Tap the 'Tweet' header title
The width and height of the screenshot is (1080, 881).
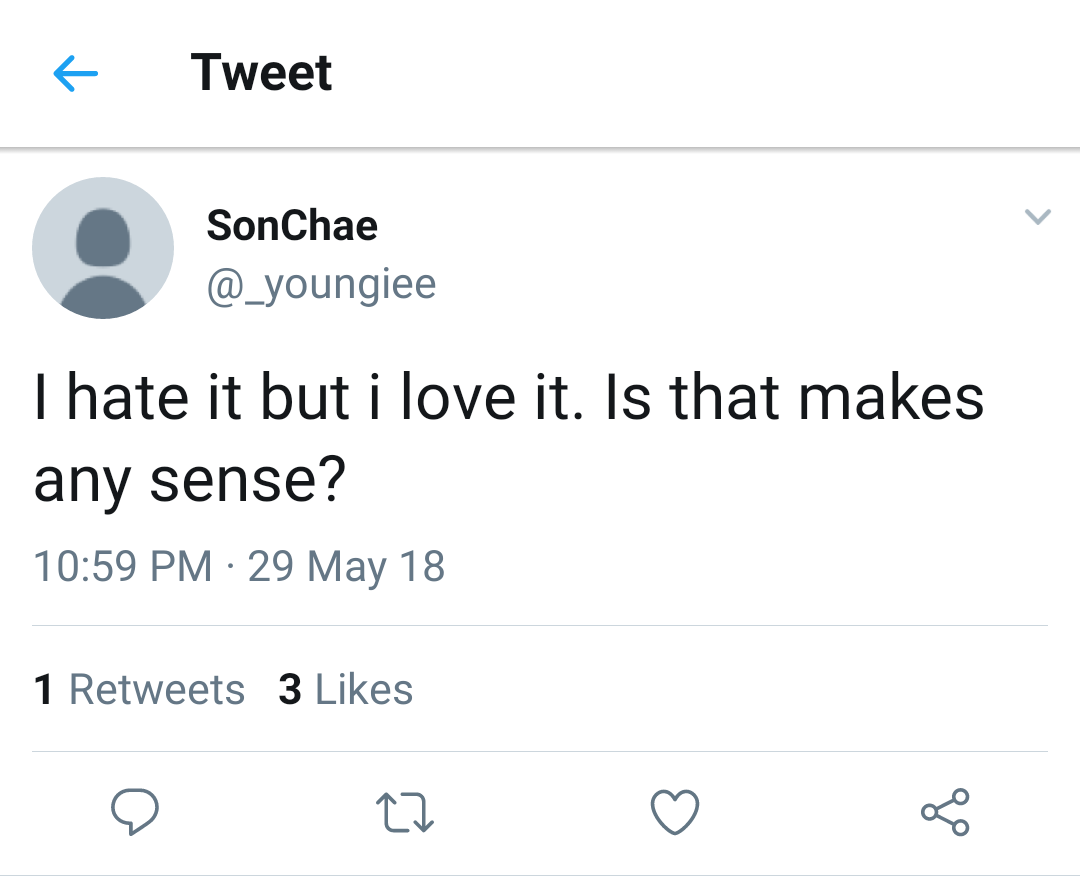(261, 73)
